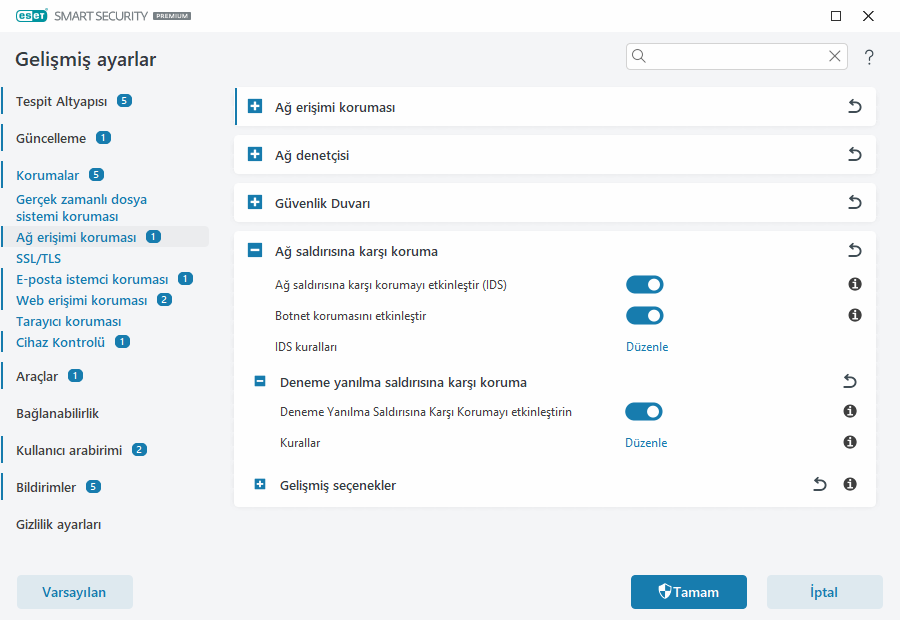The image size is (900, 620).
Task: Disable Botnet korumasını etkinleştir switch
Action: 644,316
